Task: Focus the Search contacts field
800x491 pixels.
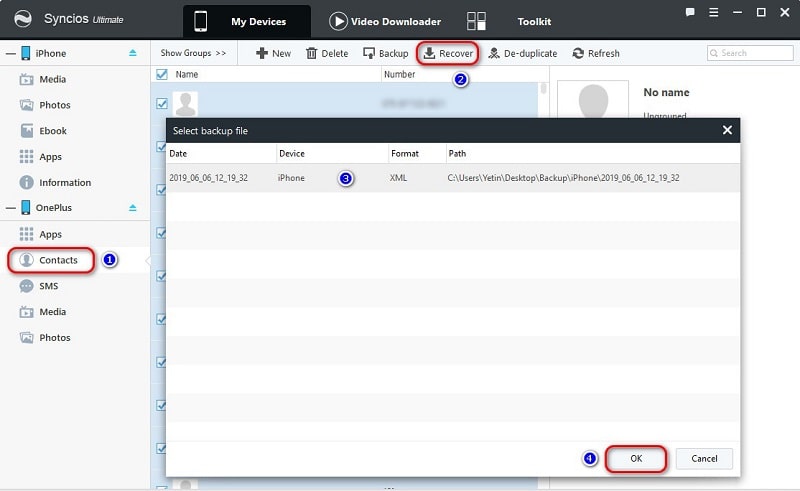Action: (750, 53)
